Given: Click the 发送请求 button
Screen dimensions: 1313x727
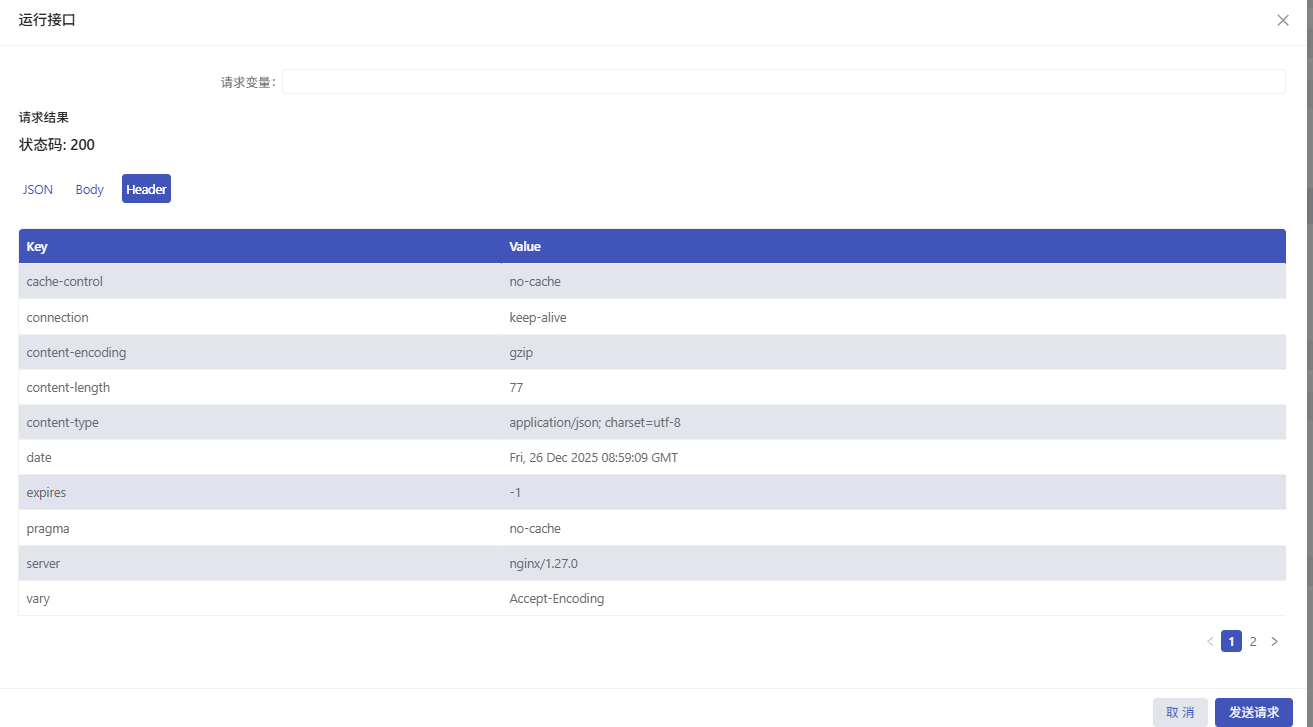Looking at the screenshot, I should coord(1253,712).
